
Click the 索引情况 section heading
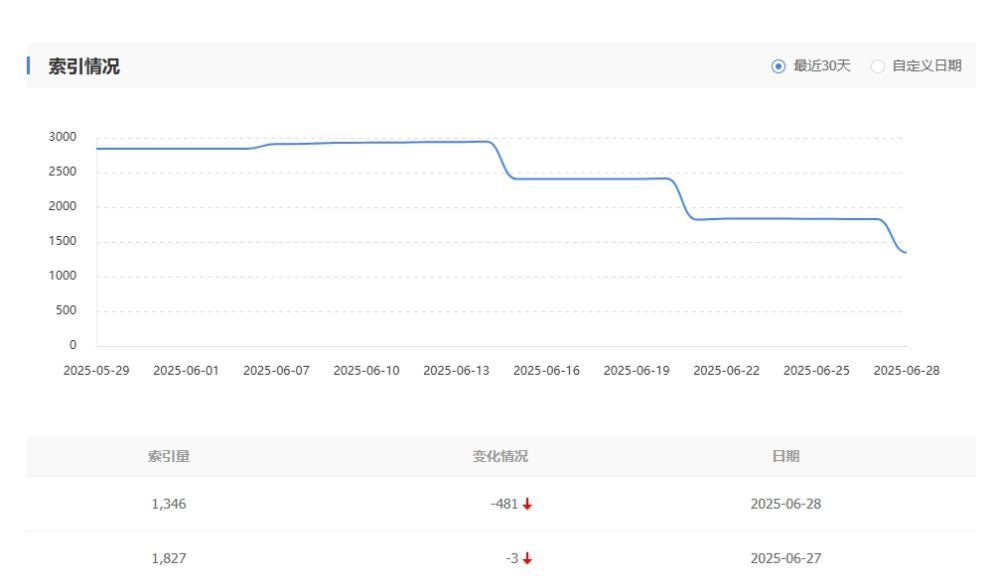84,66
